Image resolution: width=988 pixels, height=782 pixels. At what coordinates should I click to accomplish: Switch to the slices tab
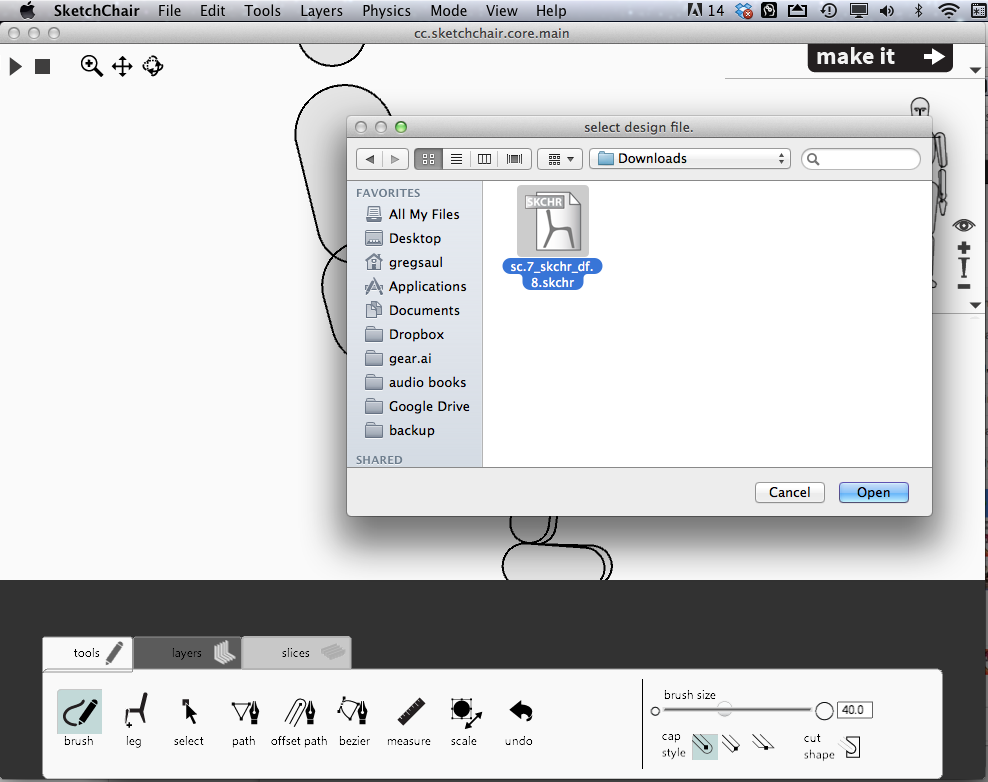pos(297,653)
